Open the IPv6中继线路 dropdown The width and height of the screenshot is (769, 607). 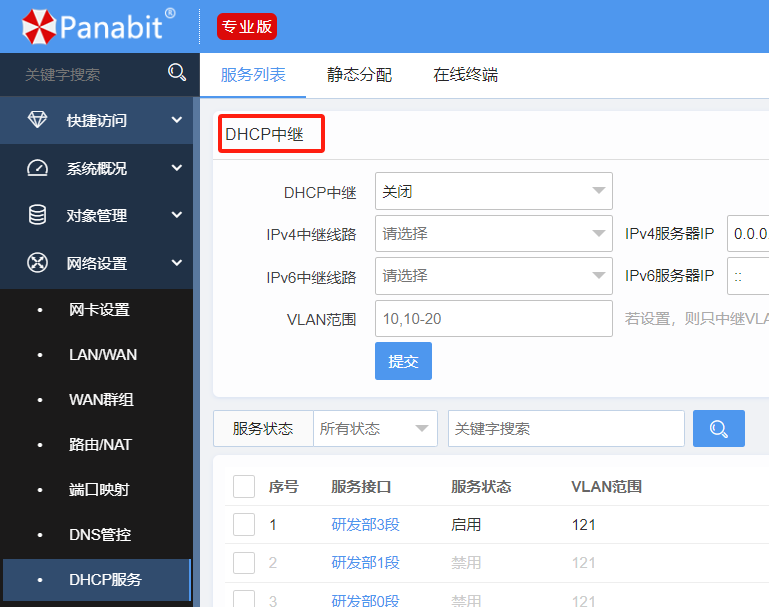pyautogui.click(x=493, y=276)
